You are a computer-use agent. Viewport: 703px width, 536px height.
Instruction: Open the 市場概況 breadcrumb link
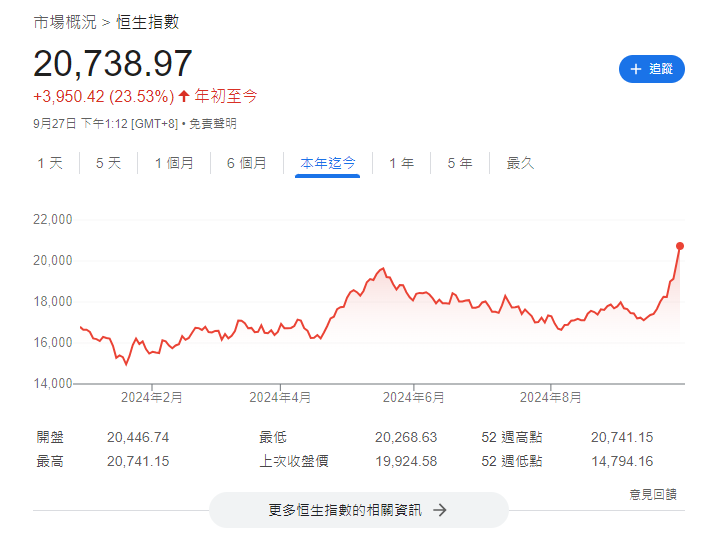pos(65,22)
